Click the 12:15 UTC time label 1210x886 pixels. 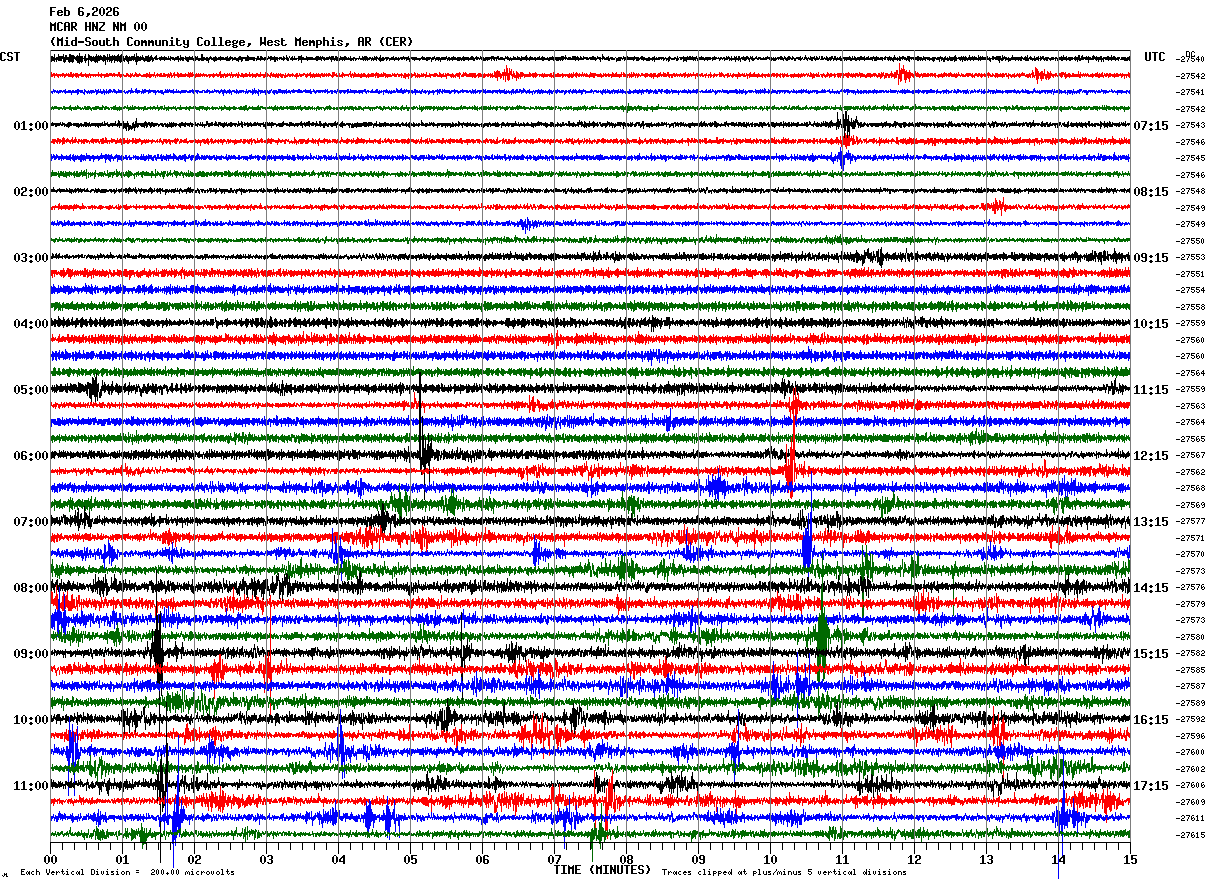click(1151, 456)
